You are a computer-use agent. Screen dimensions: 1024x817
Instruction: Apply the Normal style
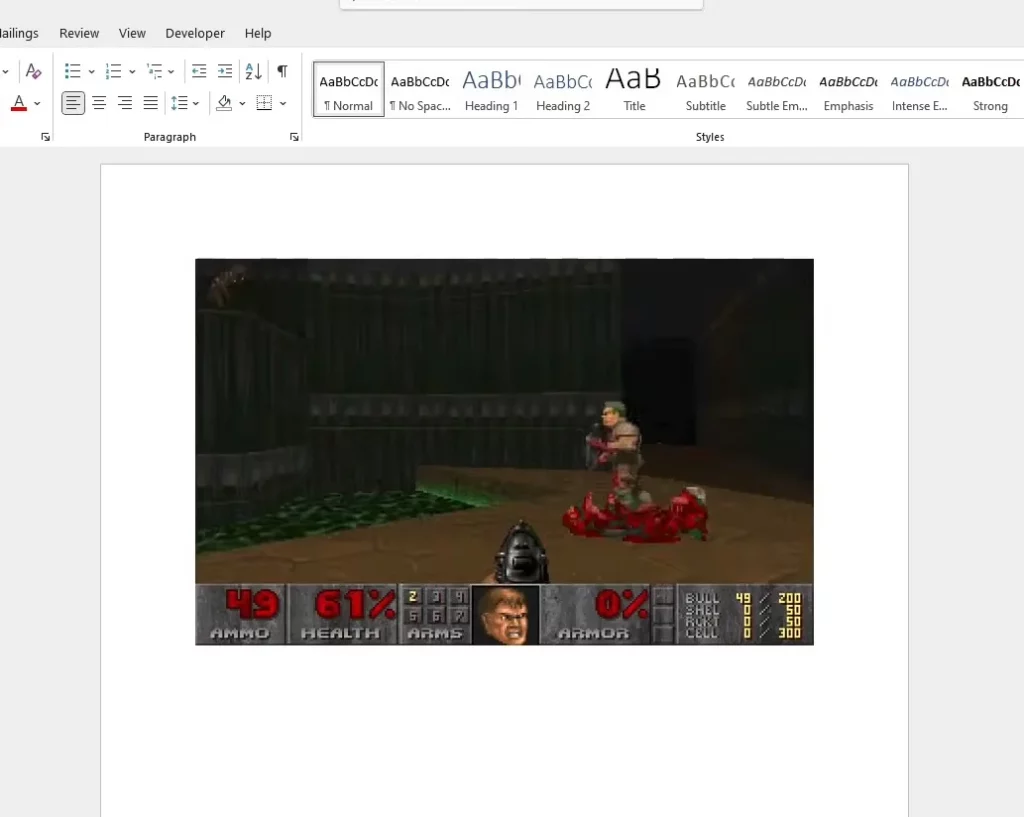click(x=349, y=89)
